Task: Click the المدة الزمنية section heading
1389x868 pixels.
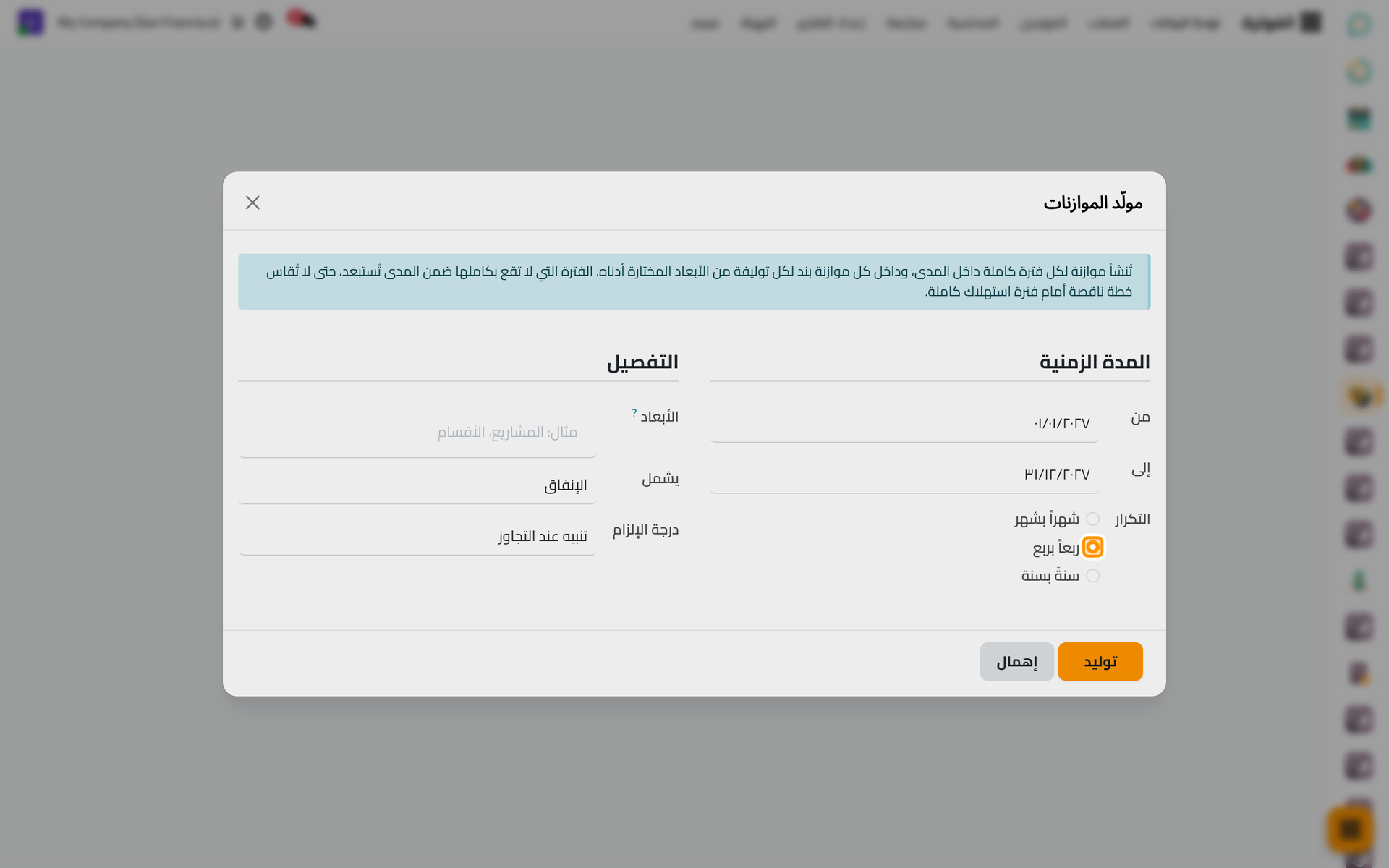Action: [1095, 362]
